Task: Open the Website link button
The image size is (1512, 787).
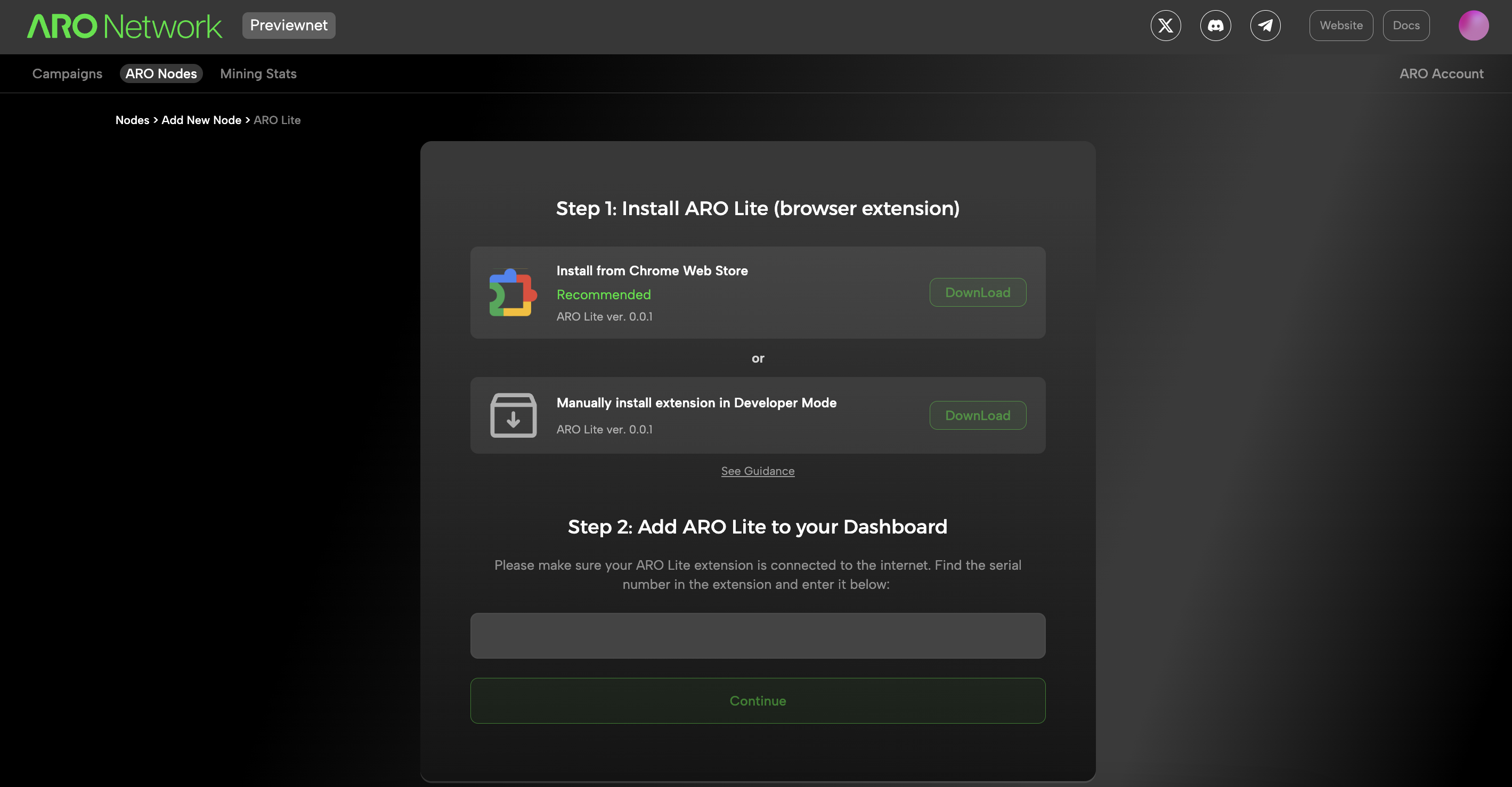Action: 1341,26
